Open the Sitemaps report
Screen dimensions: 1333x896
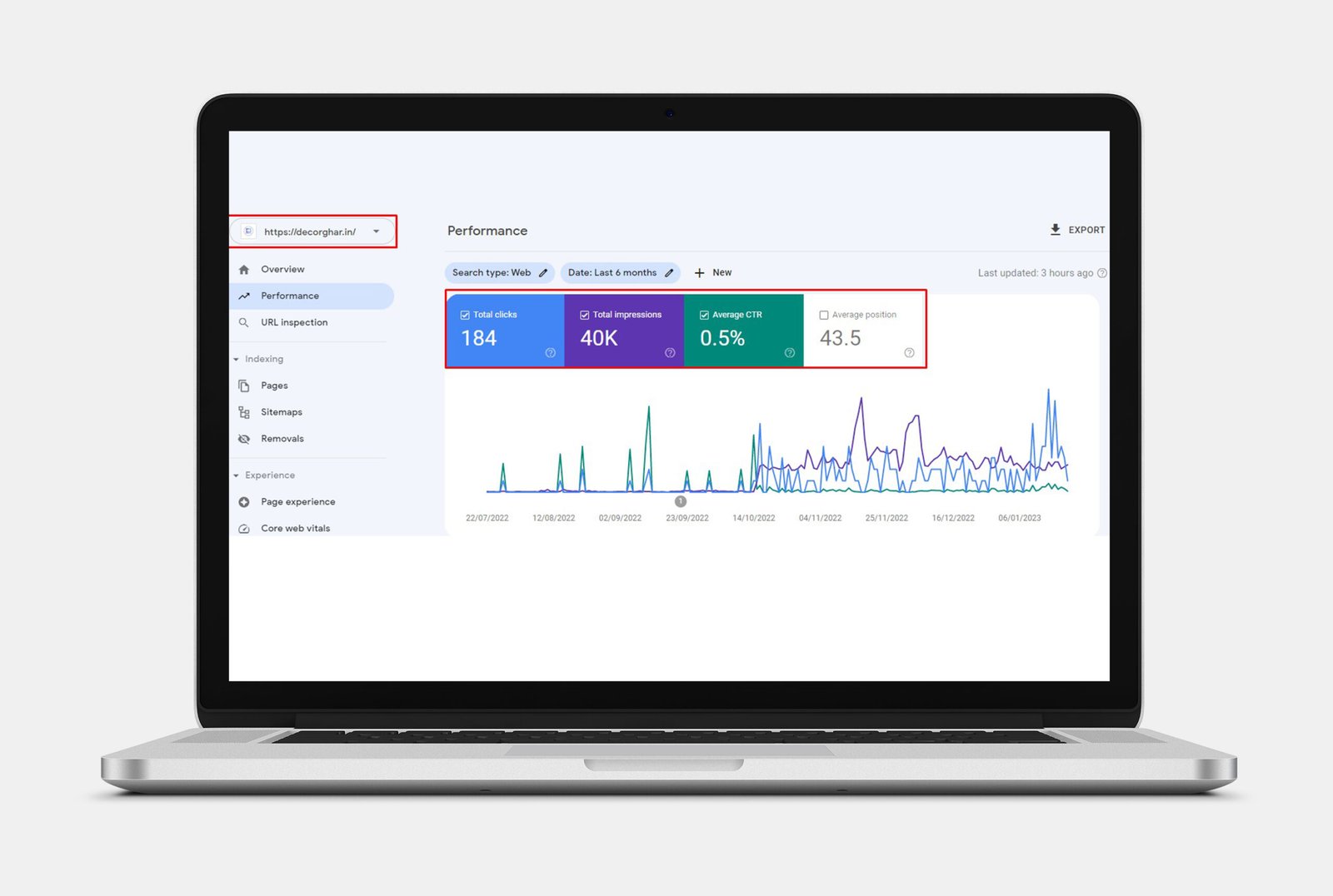[x=282, y=412]
